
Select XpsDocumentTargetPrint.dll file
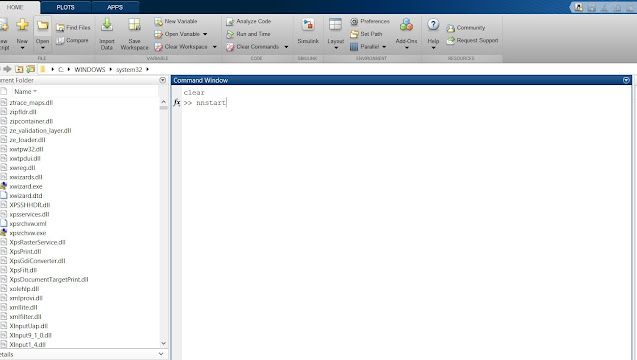click(49, 280)
